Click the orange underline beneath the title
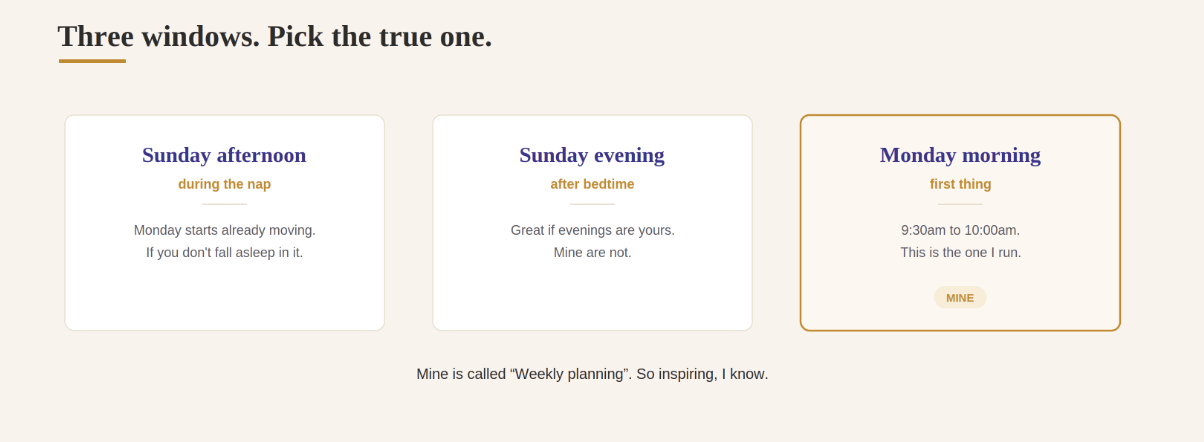This screenshot has height=442, width=1204. pos(92,61)
